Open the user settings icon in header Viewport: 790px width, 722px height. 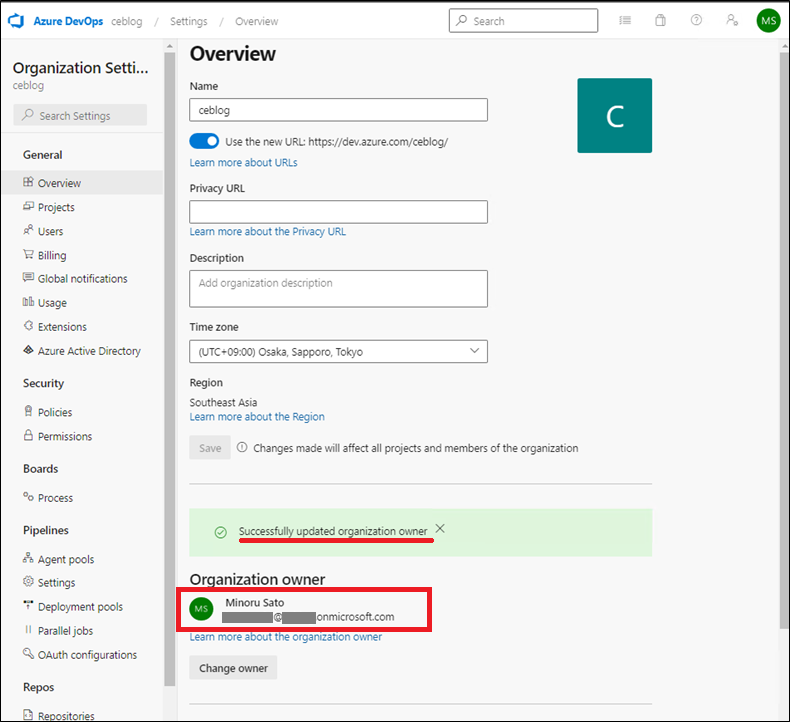pyautogui.click(x=732, y=20)
